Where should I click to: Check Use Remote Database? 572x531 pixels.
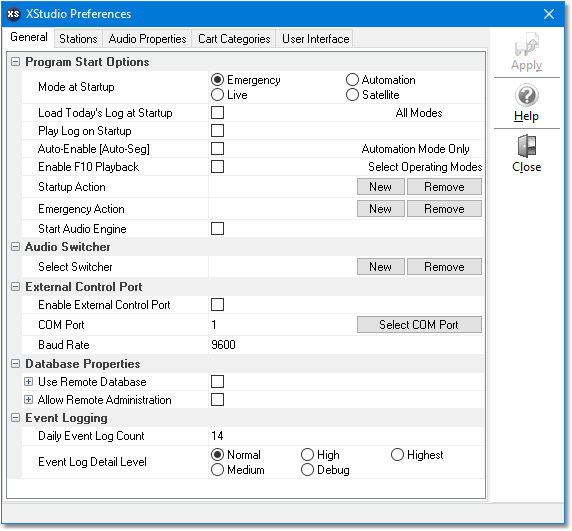217,382
